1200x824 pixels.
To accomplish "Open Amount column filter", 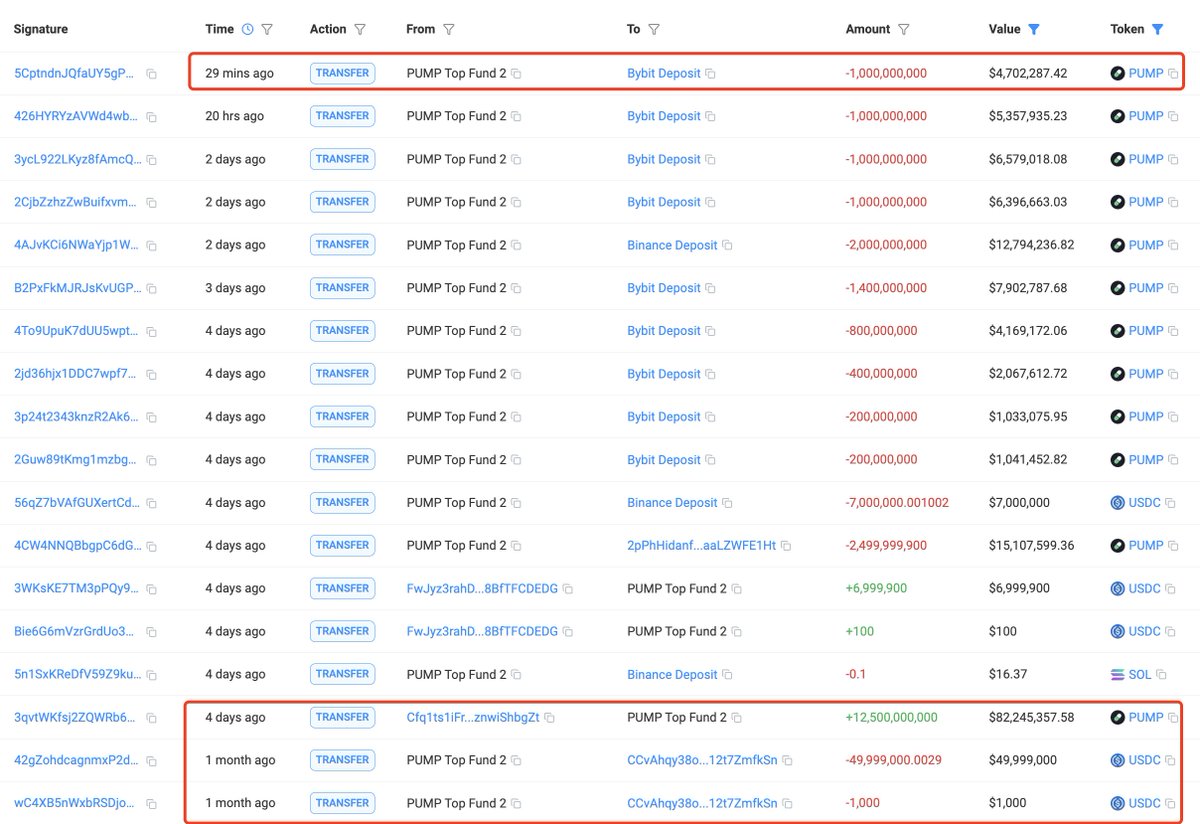I will click(x=904, y=30).
